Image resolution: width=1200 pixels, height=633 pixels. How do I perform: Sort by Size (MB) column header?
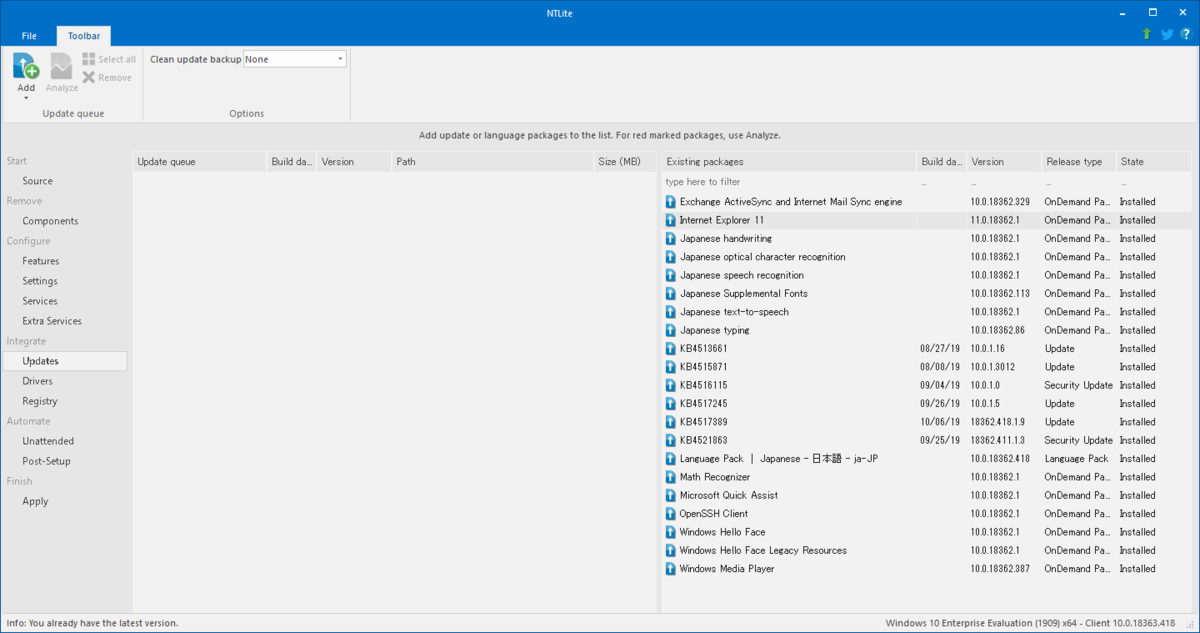pos(624,161)
